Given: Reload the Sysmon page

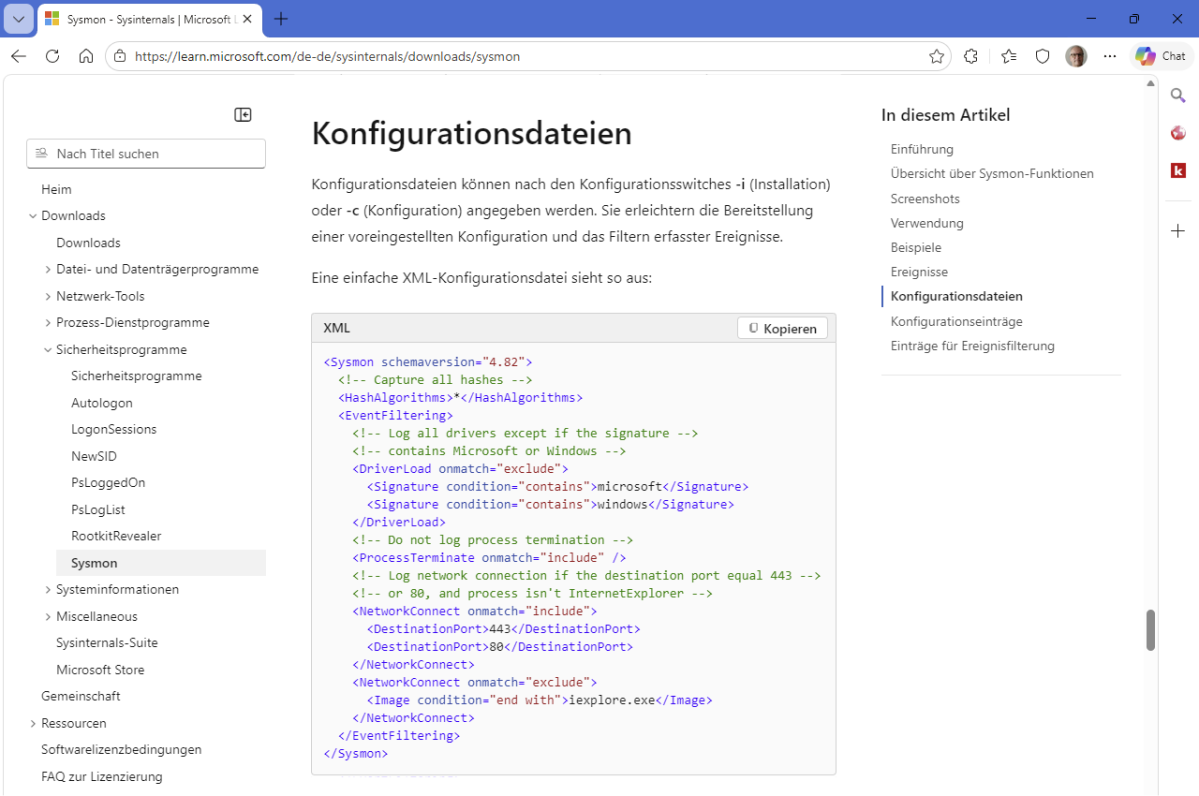Looking at the screenshot, I should tap(53, 56).
